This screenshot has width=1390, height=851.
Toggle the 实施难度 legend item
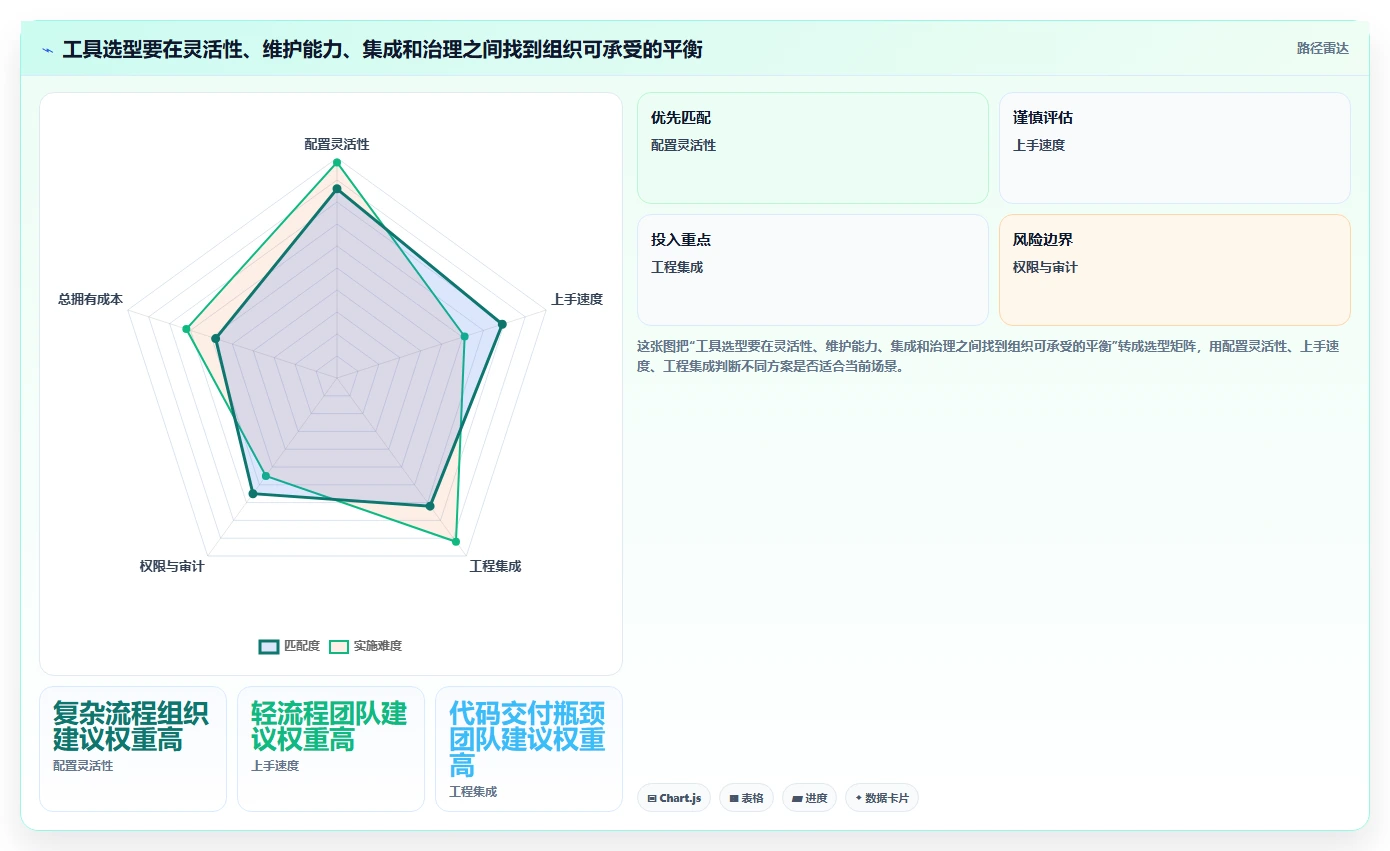[366, 646]
